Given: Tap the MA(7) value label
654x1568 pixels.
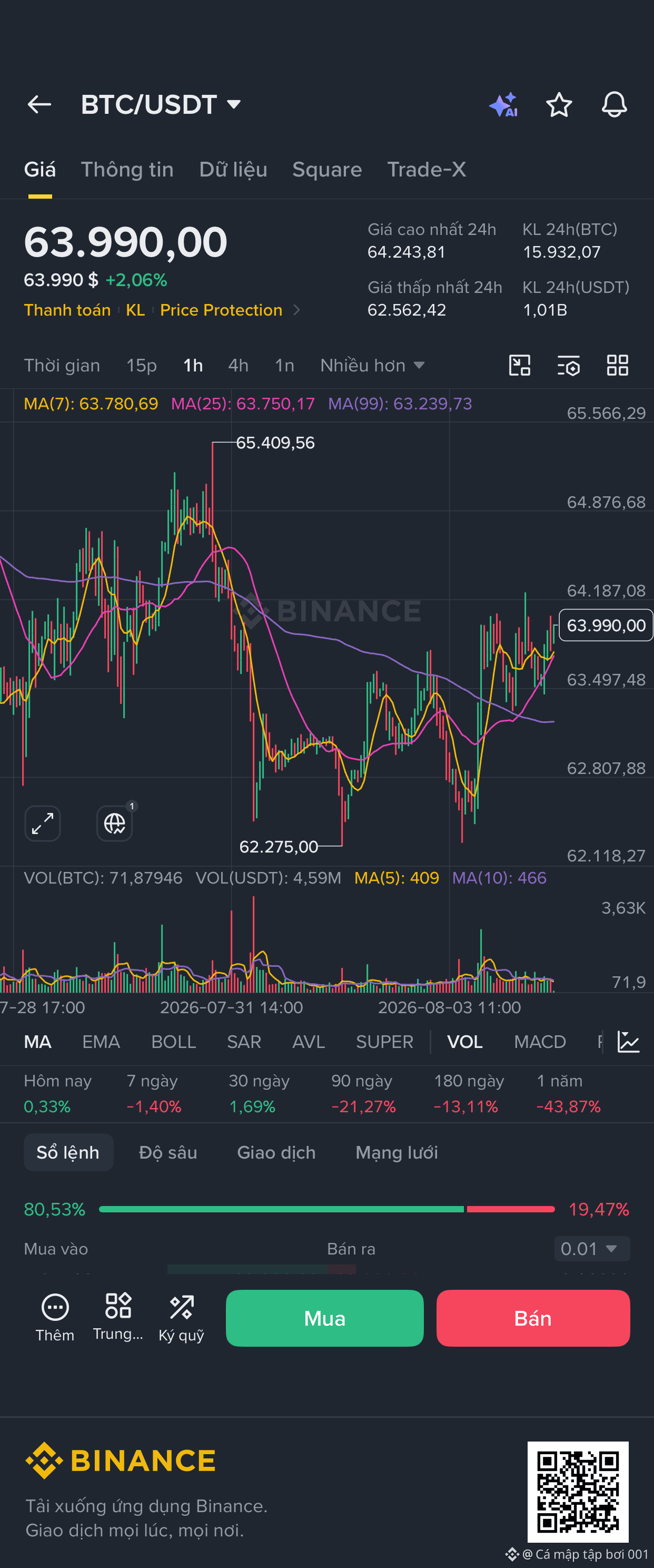Looking at the screenshot, I should point(91,404).
